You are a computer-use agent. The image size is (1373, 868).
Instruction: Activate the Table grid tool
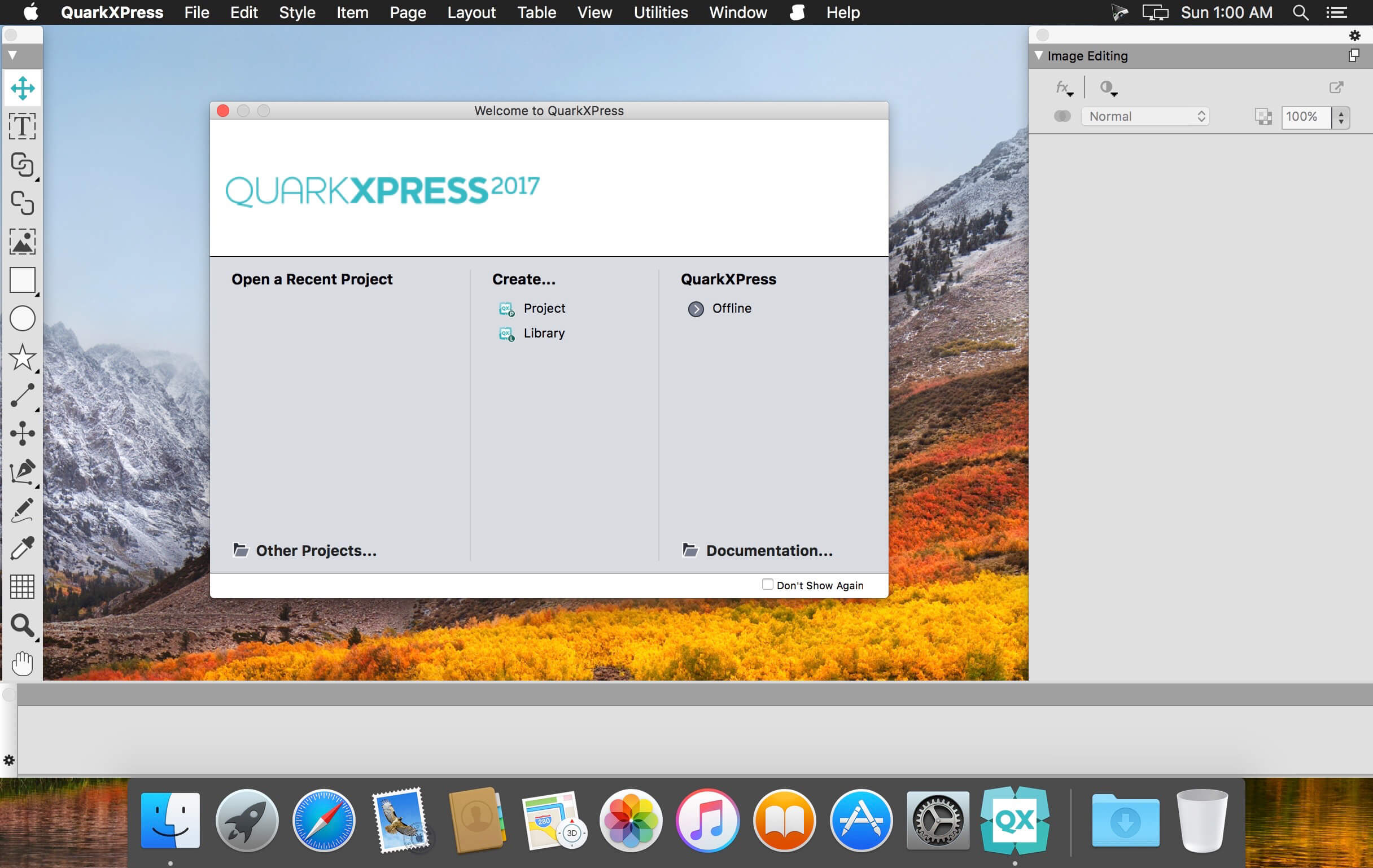click(22, 586)
